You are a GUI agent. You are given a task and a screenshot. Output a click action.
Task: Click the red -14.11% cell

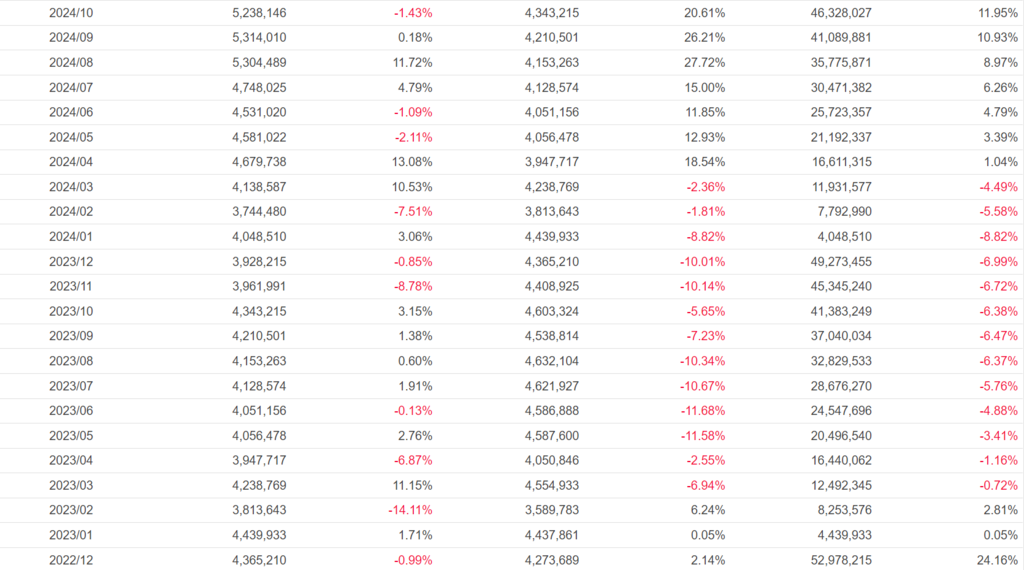[410, 510]
